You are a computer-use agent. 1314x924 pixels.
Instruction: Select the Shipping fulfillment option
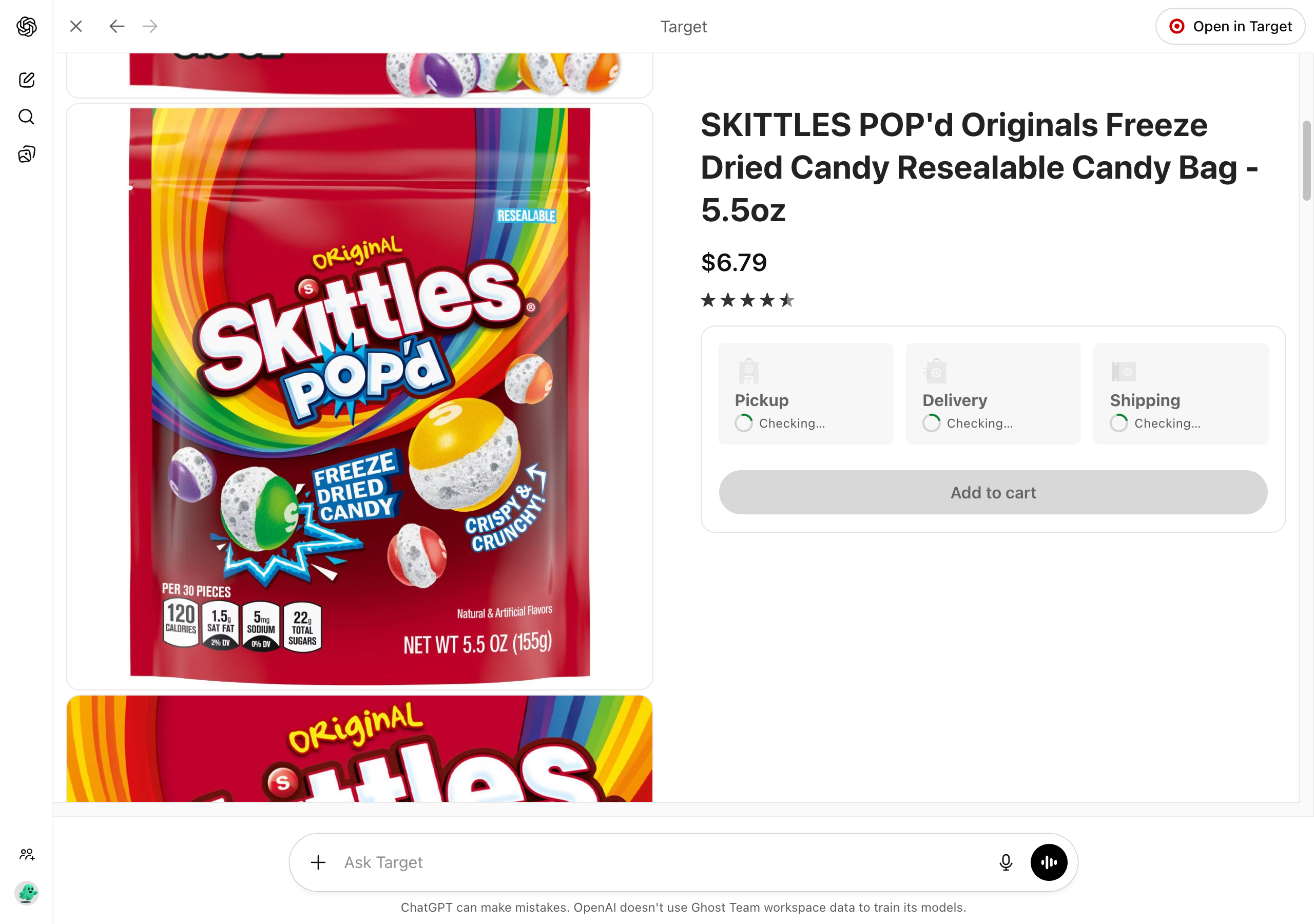1181,394
